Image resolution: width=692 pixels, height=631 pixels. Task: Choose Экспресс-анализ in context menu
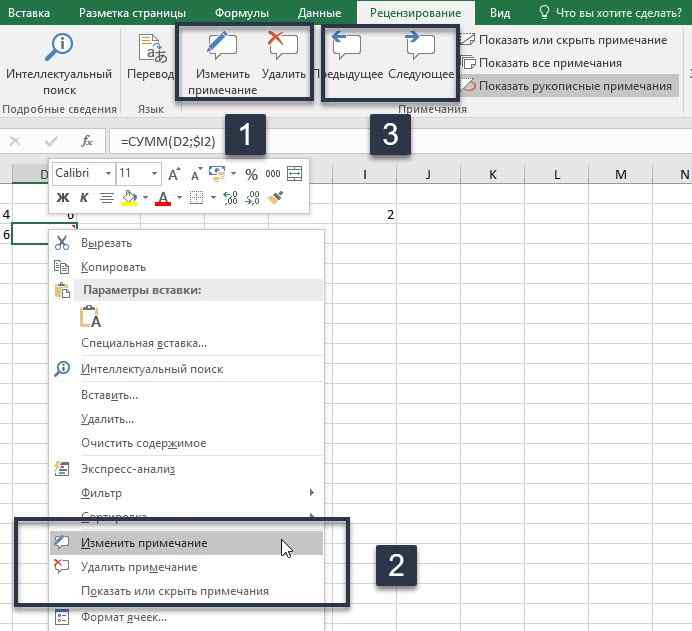(187, 469)
